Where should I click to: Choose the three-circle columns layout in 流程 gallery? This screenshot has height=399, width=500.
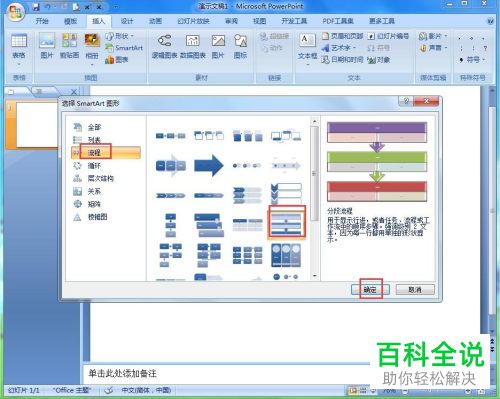pyautogui.click(x=286, y=255)
